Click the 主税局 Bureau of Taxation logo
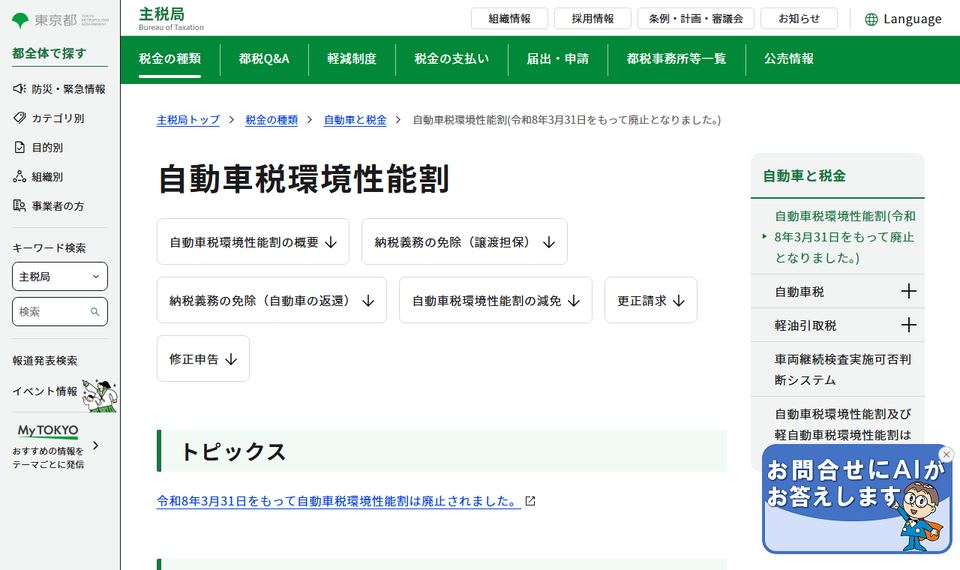 coord(171,18)
